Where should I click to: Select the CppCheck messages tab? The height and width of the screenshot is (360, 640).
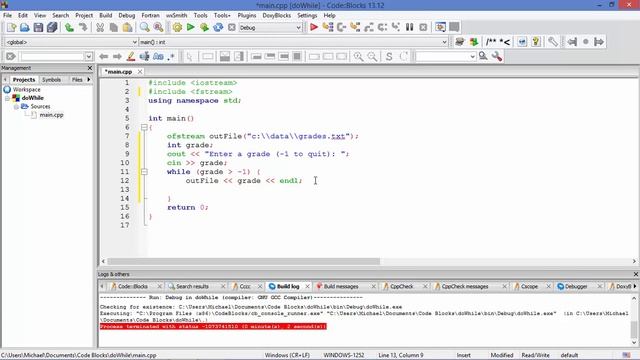(464, 287)
